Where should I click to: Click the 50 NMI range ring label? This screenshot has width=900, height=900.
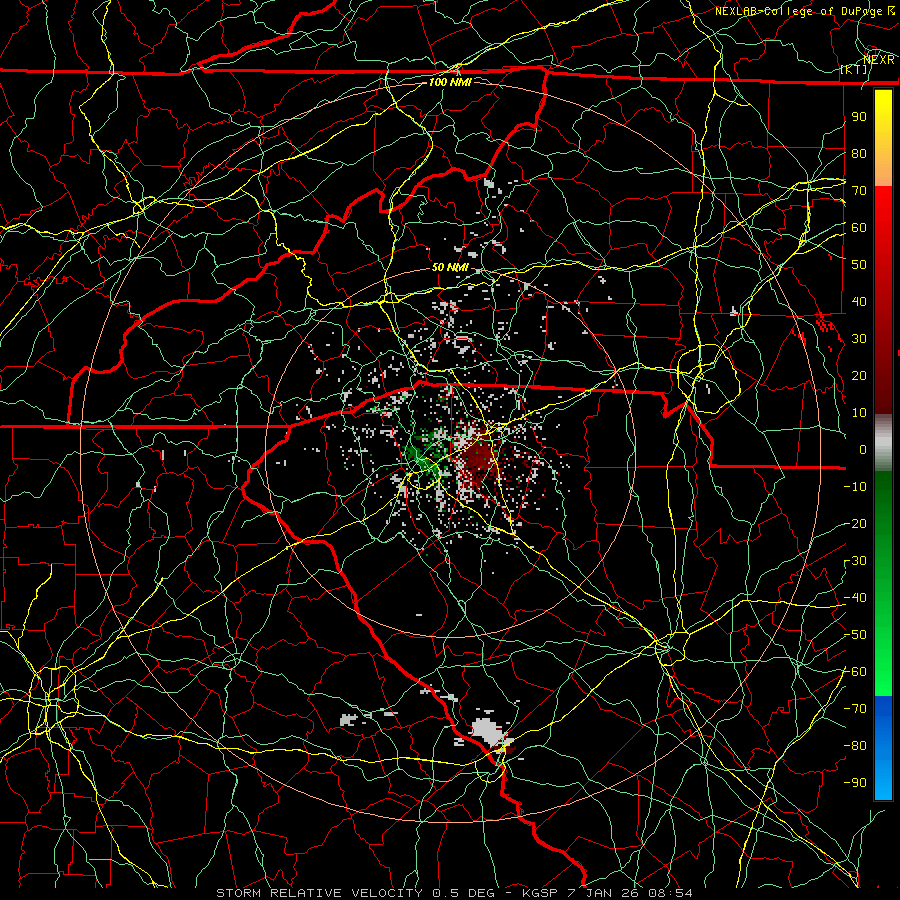(x=450, y=267)
